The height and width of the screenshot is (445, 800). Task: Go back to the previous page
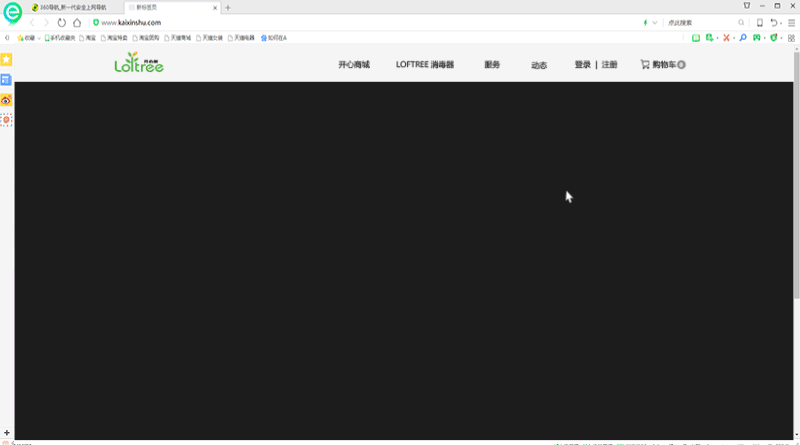tap(32, 22)
